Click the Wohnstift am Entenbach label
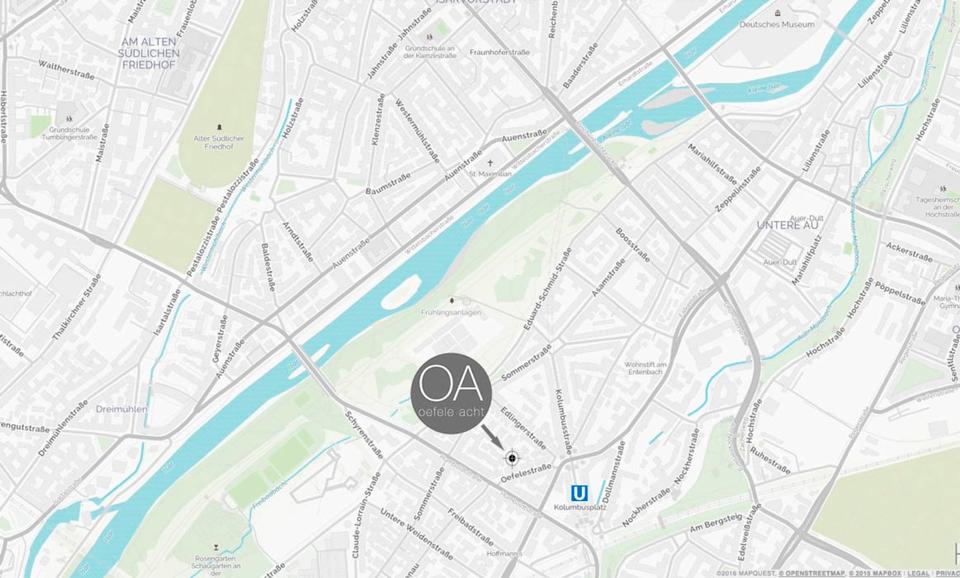The height and width of the screenshot is (578, 960). click(x=645, y=368)
